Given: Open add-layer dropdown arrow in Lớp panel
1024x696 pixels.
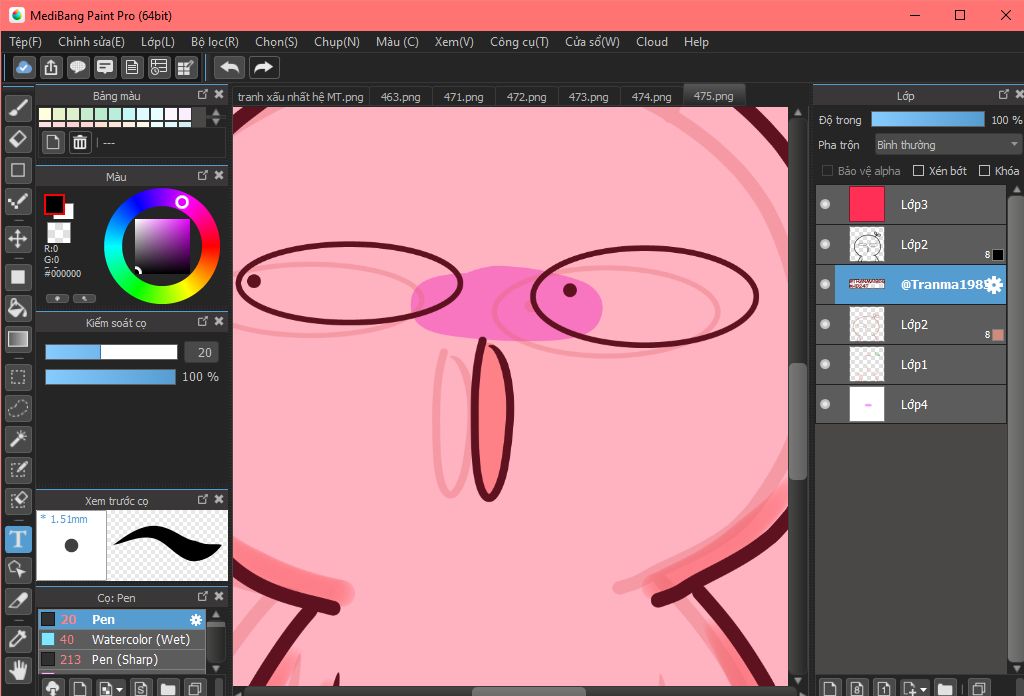Looking at the screenshot, I should pos(923,689).
